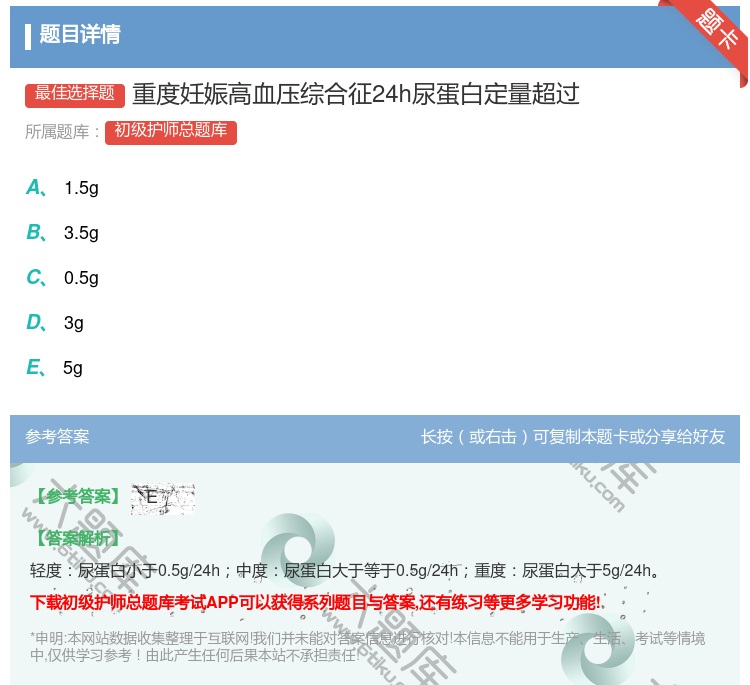Choose answer C 0.5g
The image size is (750, 685).
pyautogui.click(x=62, y=277)
